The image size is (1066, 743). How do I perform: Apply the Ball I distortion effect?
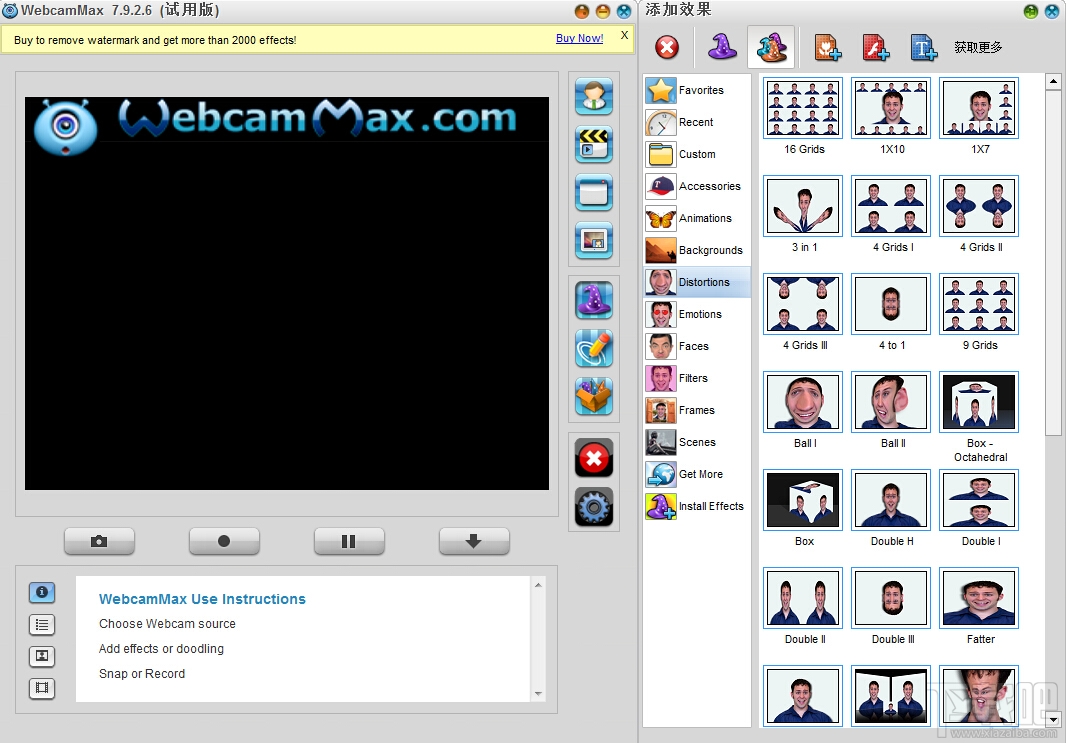tap(803, 402)
